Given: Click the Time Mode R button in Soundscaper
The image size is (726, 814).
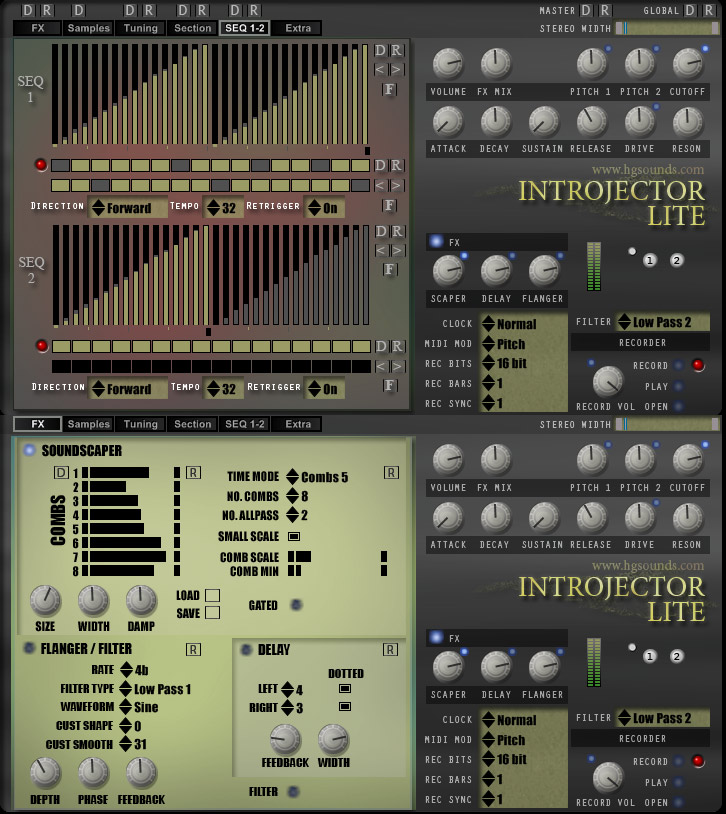Looking at the screenshot, I should [391, 472].
